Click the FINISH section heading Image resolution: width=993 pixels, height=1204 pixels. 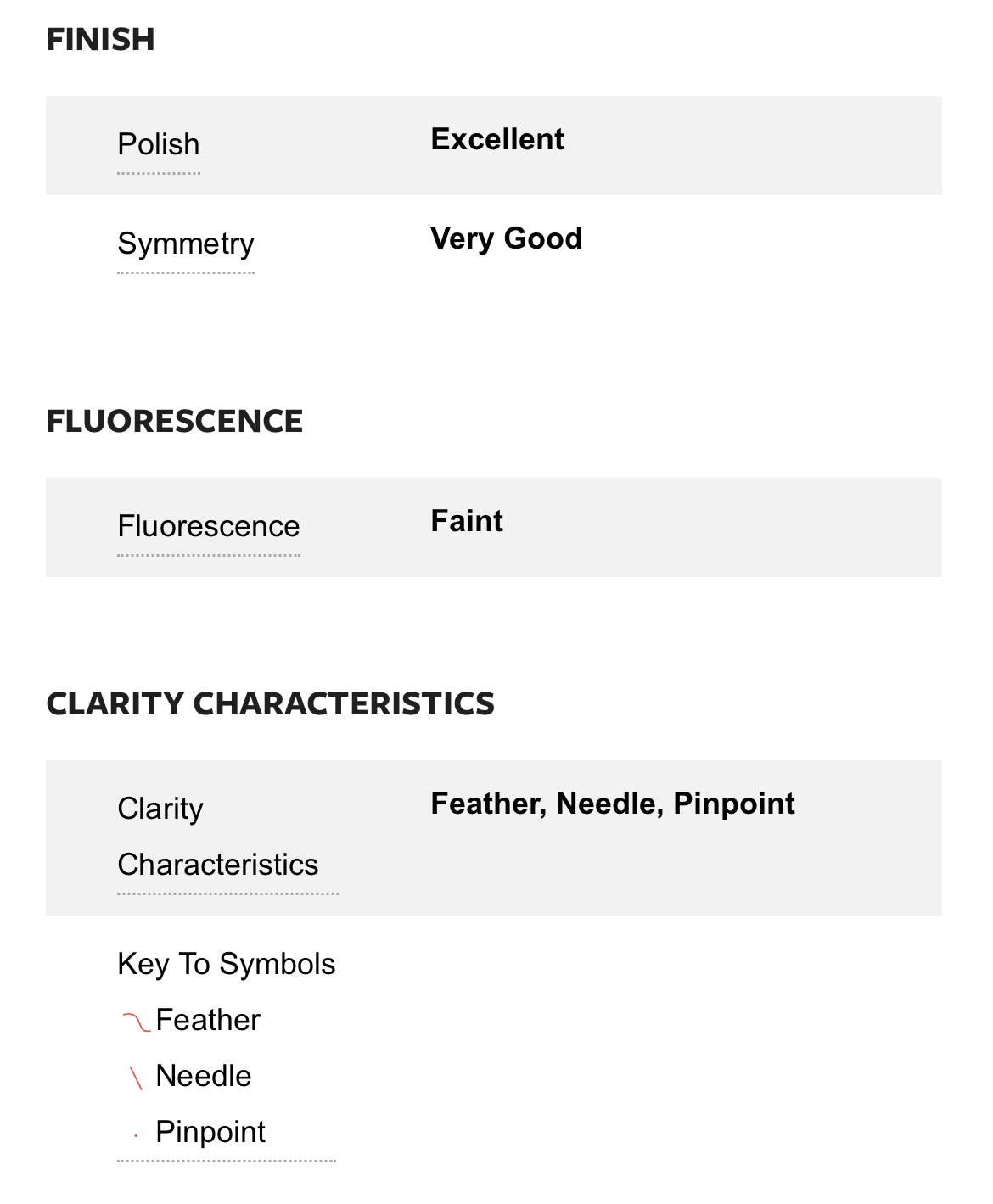point(101,40)
